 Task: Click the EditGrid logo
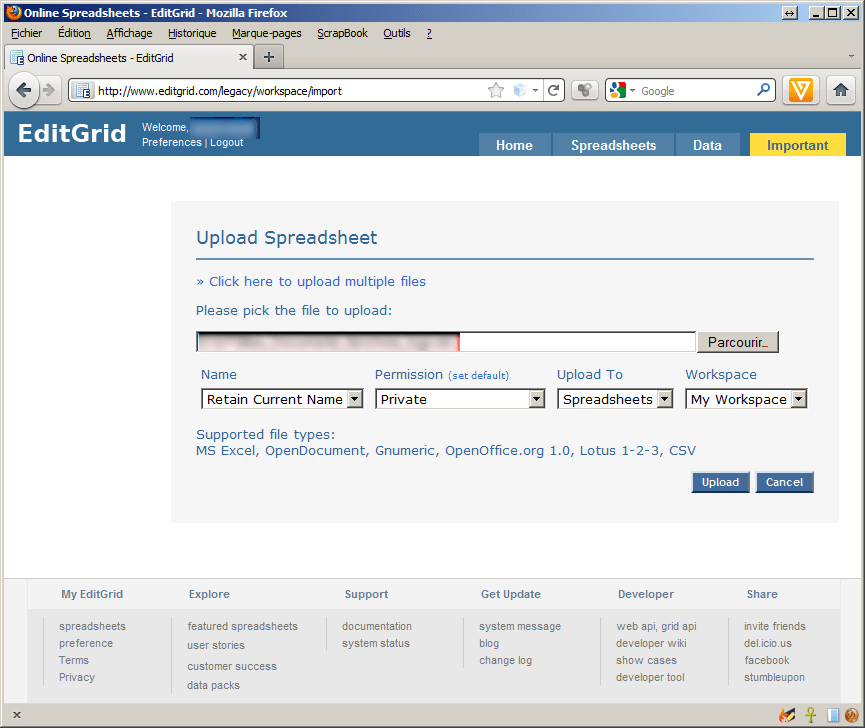coord(72,133)
